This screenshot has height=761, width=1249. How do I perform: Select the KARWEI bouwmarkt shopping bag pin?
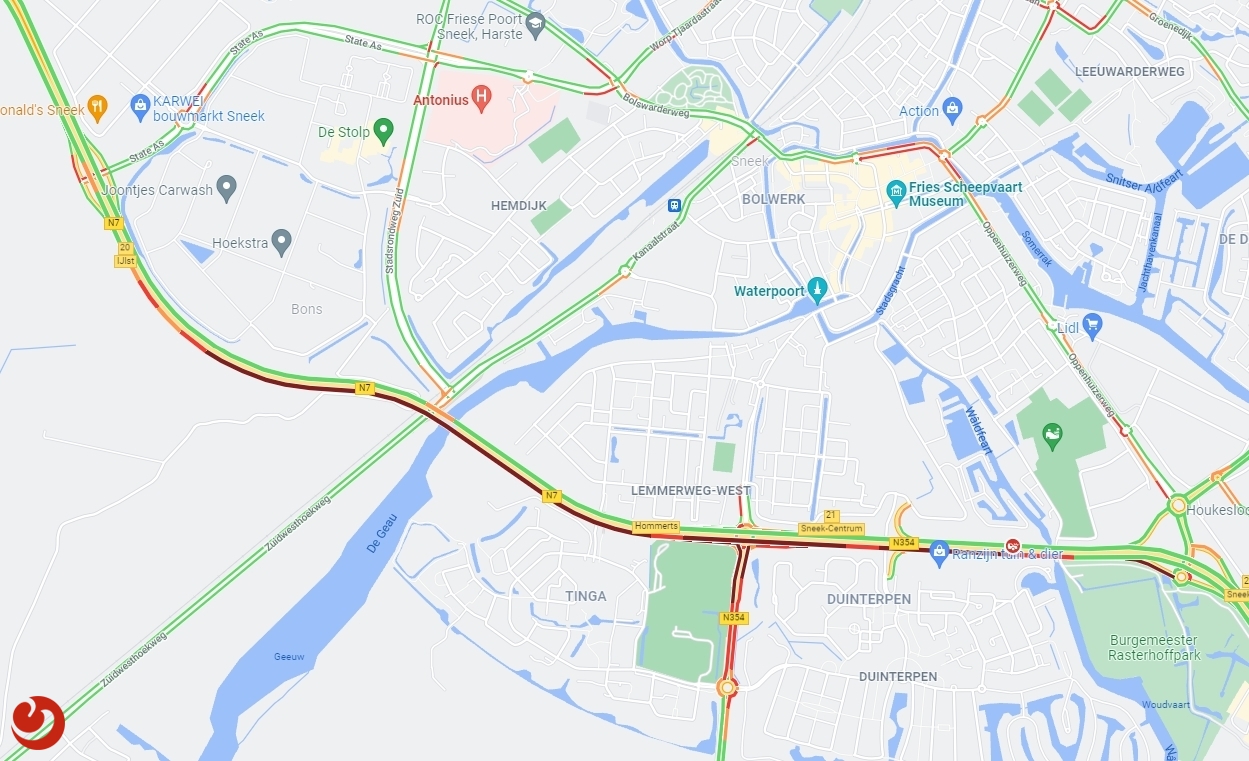pos(141,104)
